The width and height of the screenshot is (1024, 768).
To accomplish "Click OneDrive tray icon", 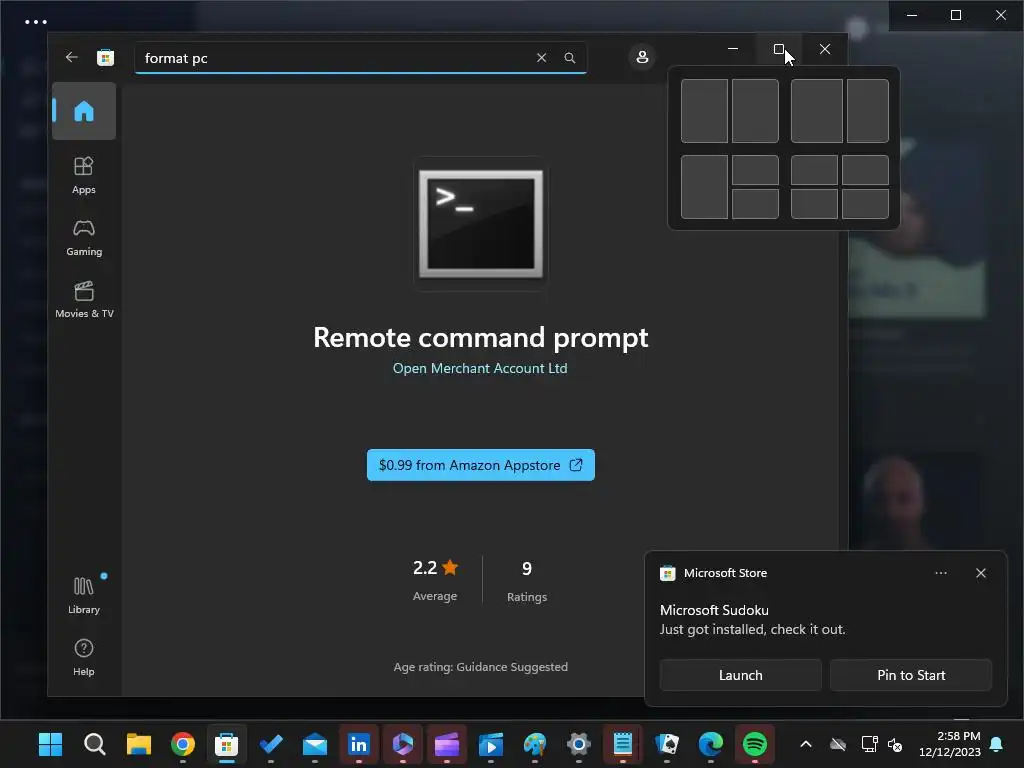I will 838,744.
